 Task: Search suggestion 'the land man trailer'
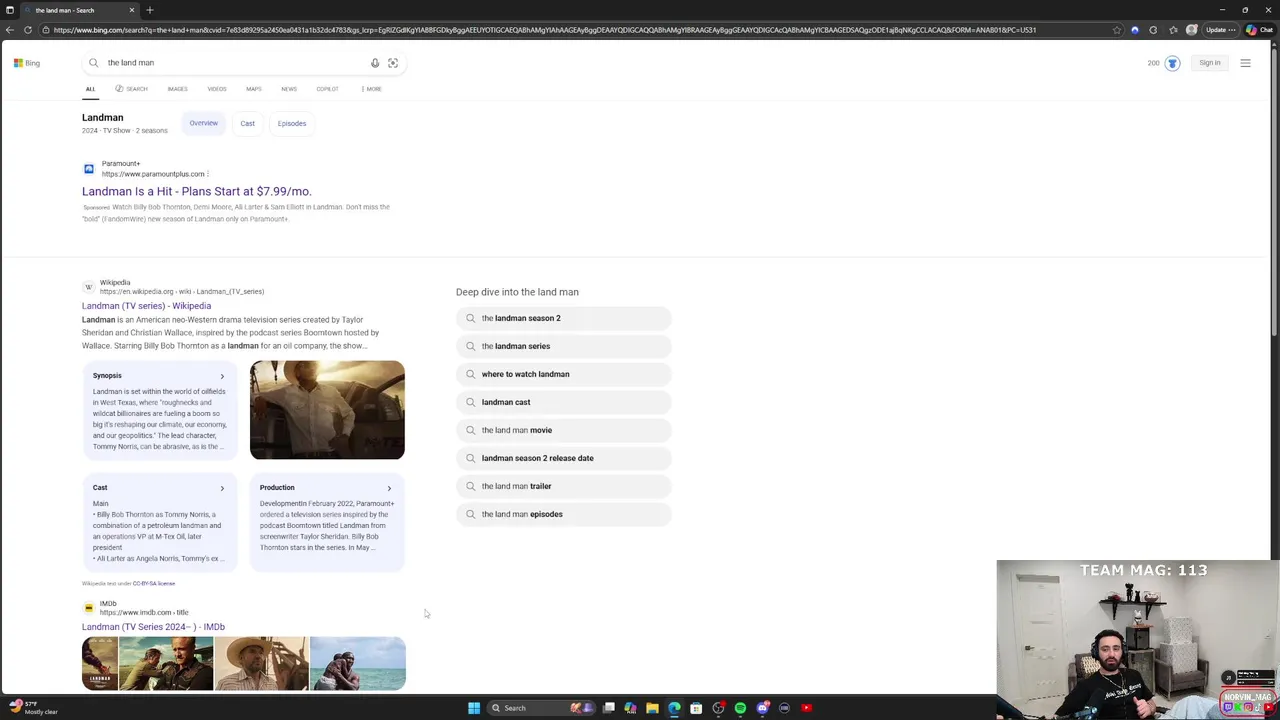564,486
